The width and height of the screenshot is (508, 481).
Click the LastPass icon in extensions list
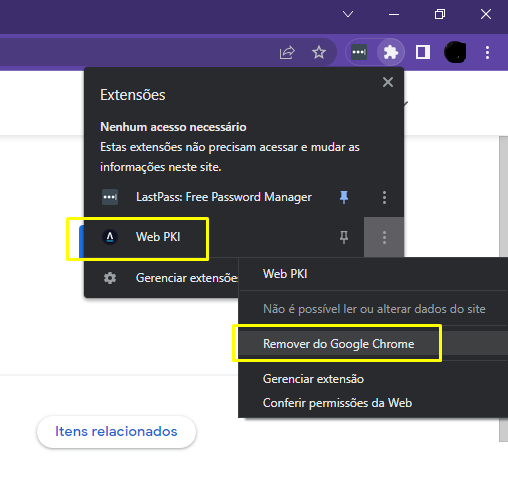pyautogui.click(x=110, y=197)
